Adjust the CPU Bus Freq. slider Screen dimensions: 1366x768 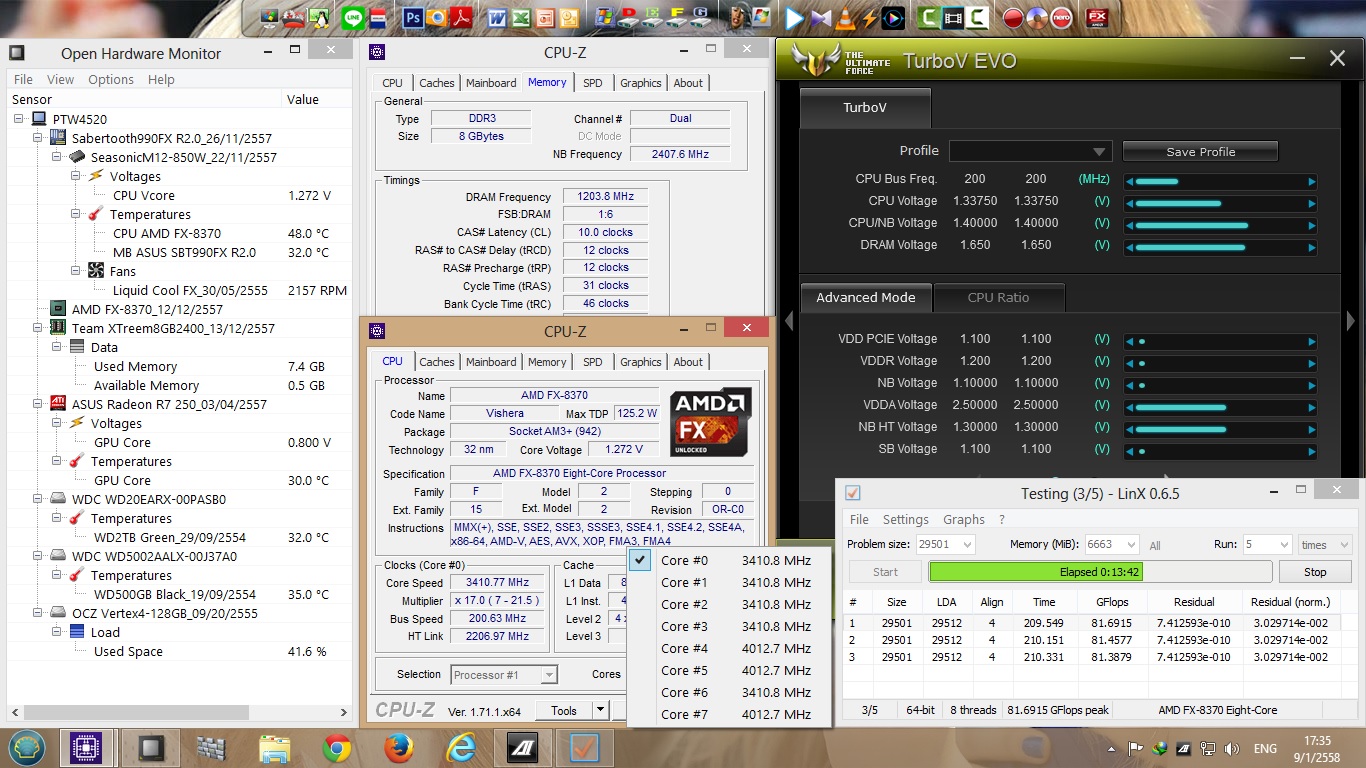click(1221, 181)
